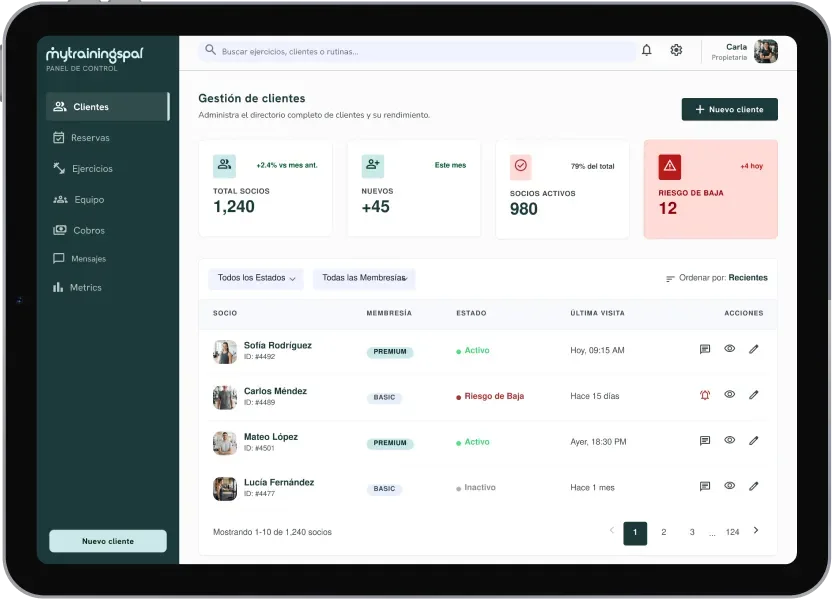Go to page 2 of the socios list

point(663,532)
